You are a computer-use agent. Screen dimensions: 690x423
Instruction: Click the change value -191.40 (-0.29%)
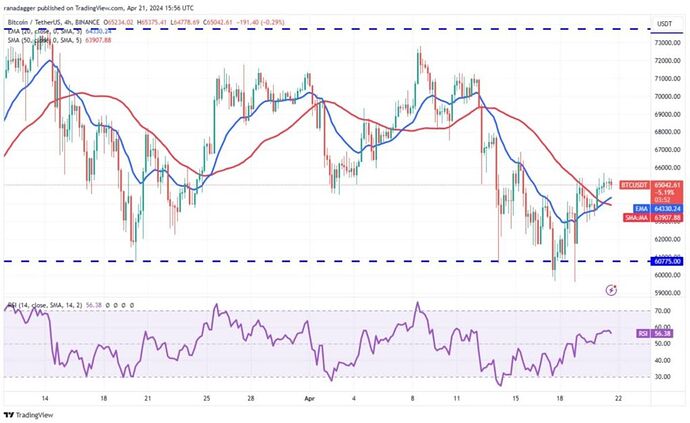point(260,22)
